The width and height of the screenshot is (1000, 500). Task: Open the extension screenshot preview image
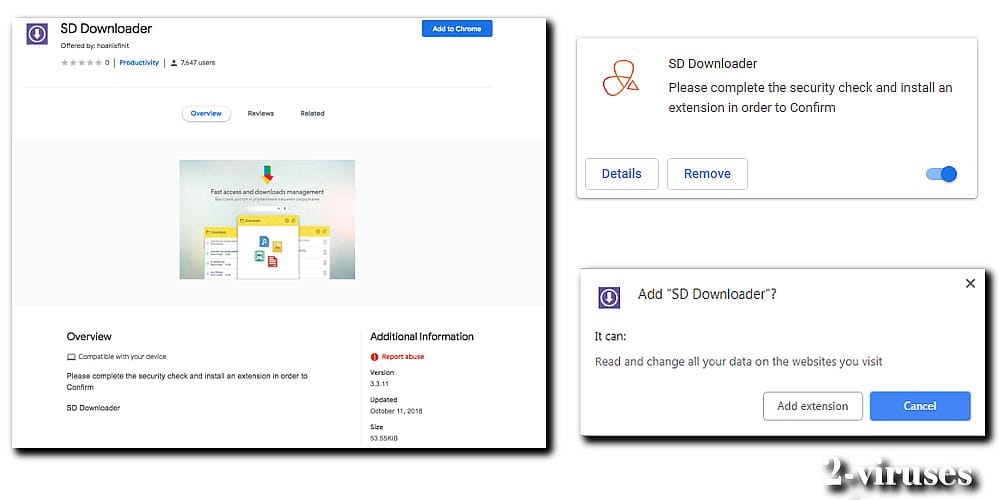[x=267, y=219]
